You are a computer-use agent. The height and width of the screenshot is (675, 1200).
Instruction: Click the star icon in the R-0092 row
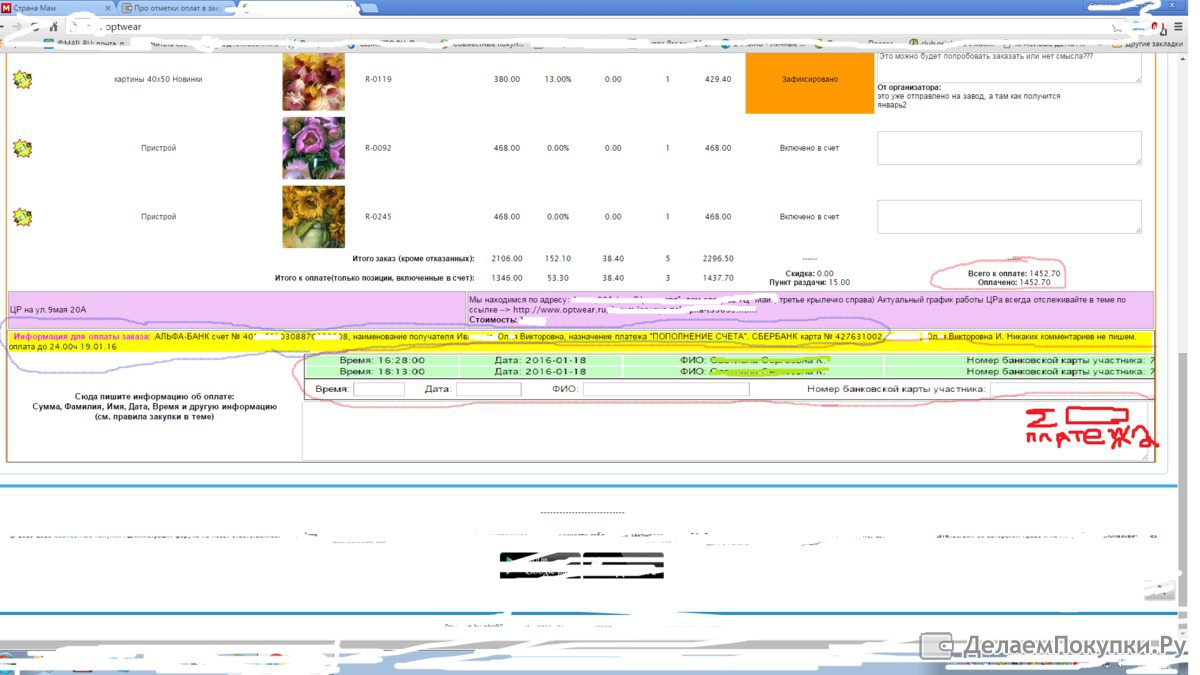point(22,148)
